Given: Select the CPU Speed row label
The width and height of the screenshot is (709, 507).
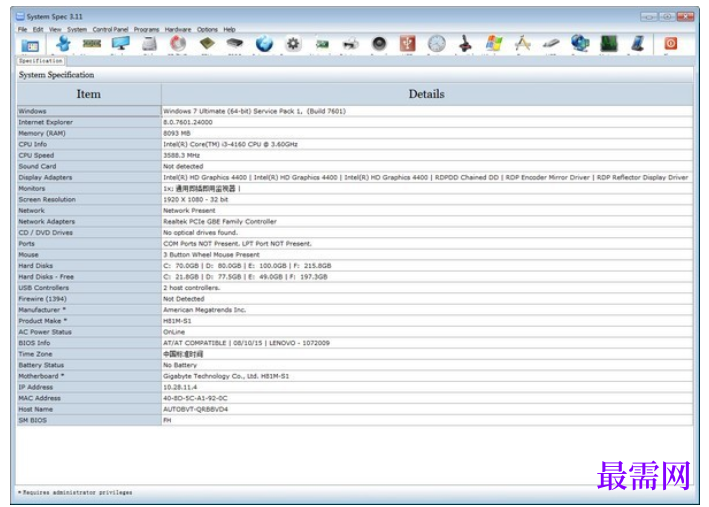Looking at the screenshot, I should click(x=36, y=155).
